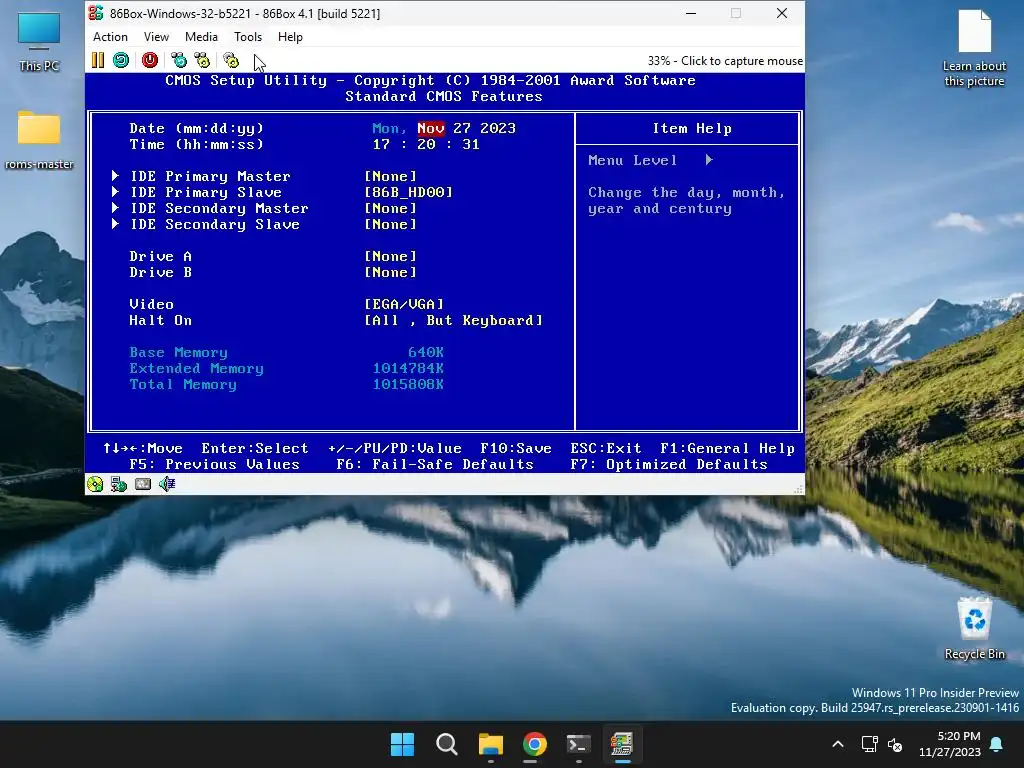Expand IDE Primary Slave arrow
1024x768 pixels.
coord(116,192)
